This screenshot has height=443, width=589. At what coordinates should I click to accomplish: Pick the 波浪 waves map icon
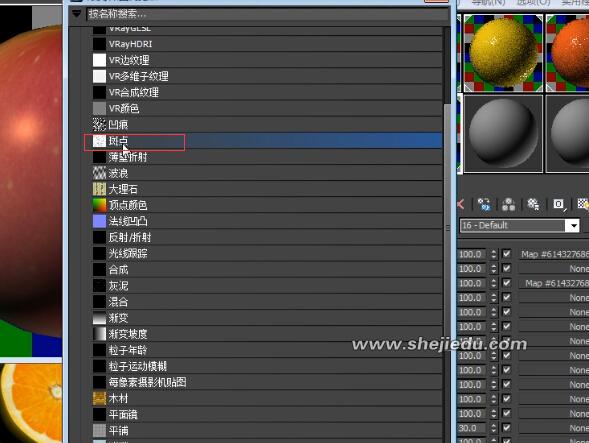tap(99, 173)
